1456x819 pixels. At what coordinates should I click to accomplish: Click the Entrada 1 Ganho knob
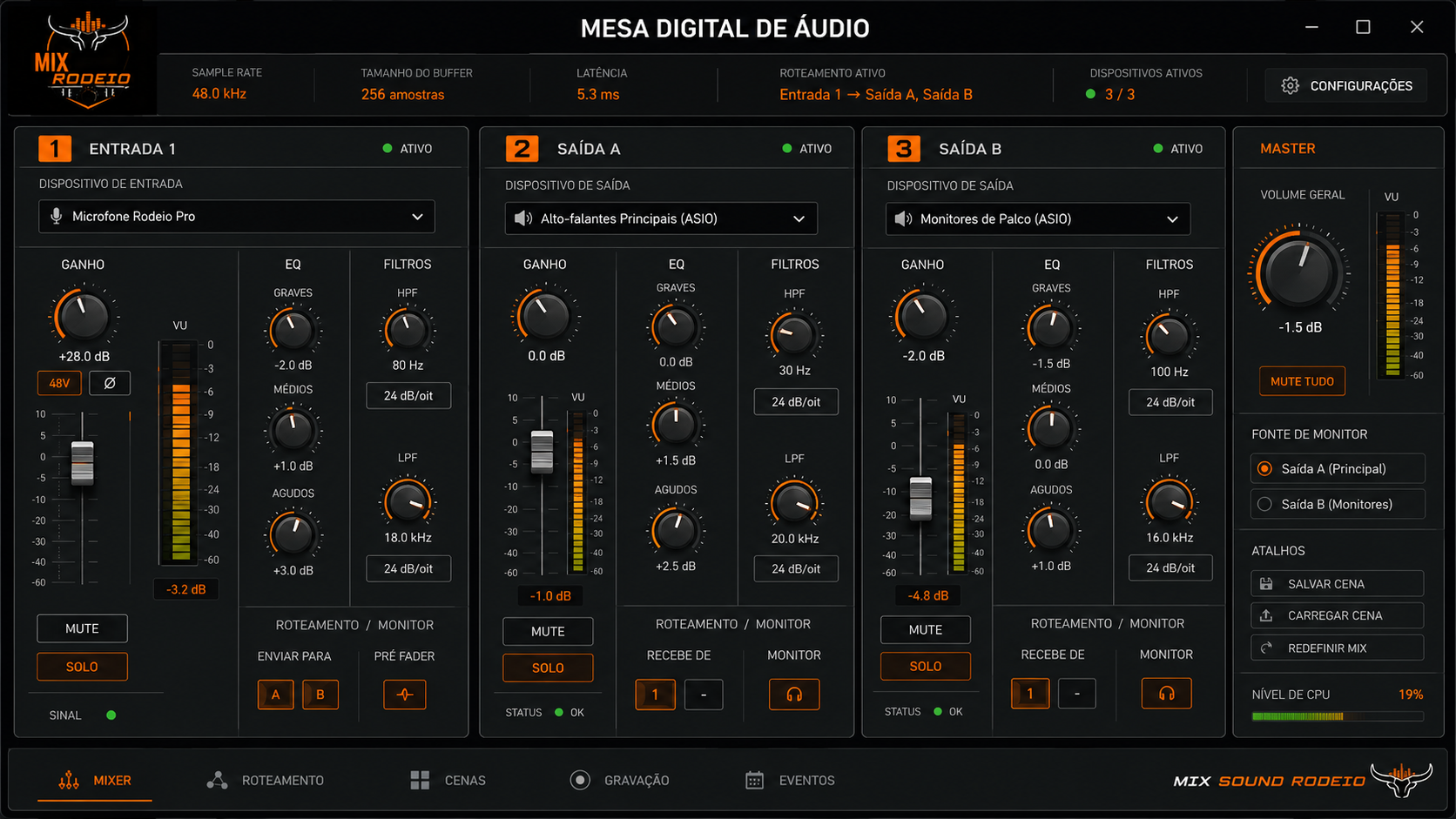click(83, 316)
